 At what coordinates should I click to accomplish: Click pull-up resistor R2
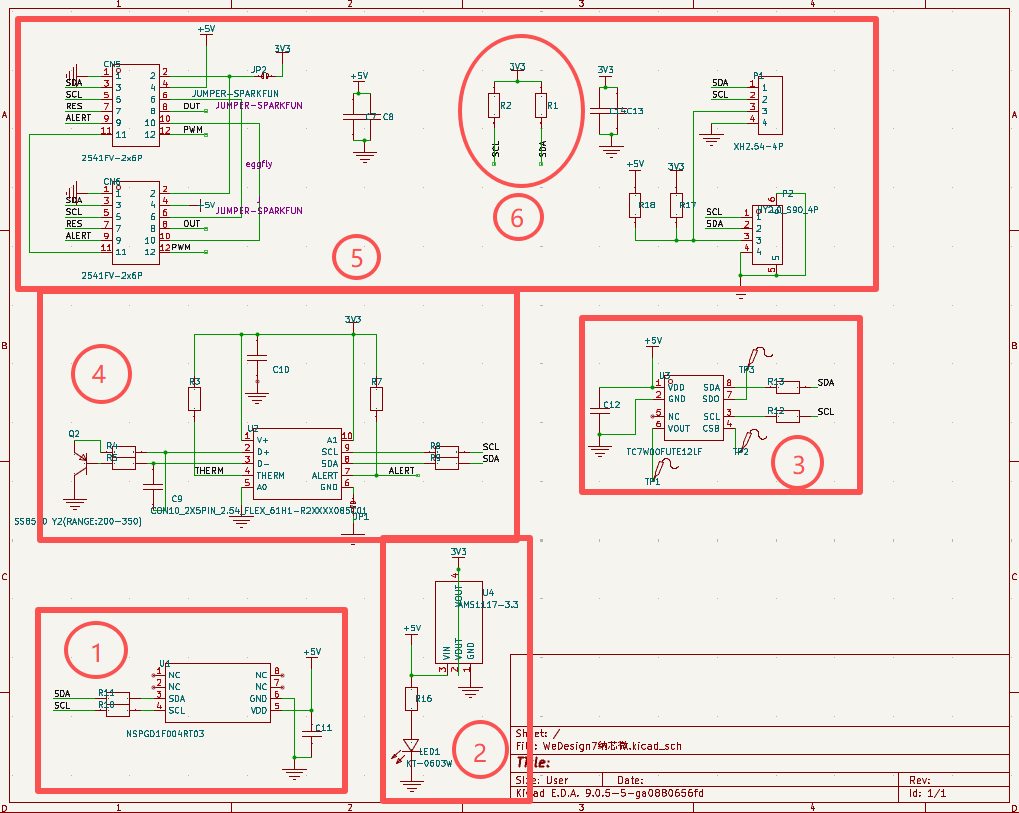click(x=494, y=106)
